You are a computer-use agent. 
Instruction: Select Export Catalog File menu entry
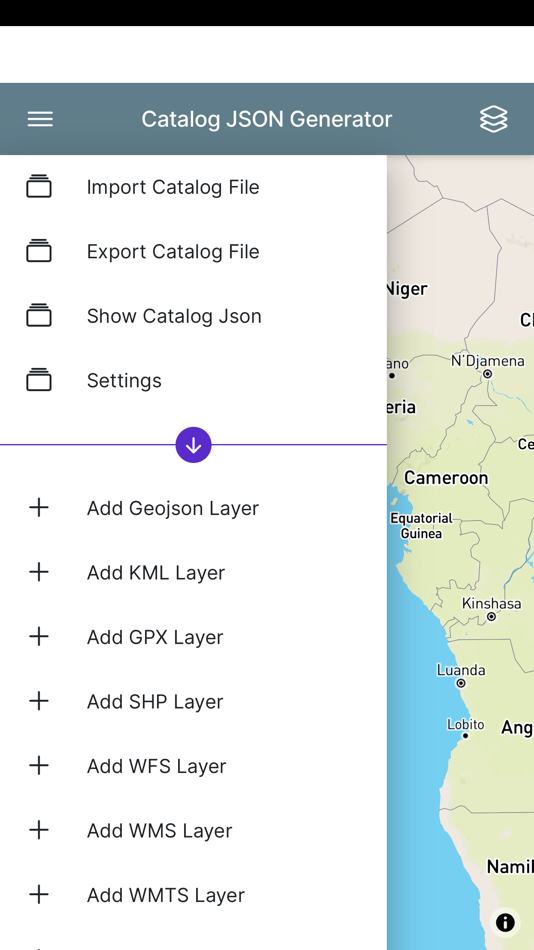tap(193, 251)
